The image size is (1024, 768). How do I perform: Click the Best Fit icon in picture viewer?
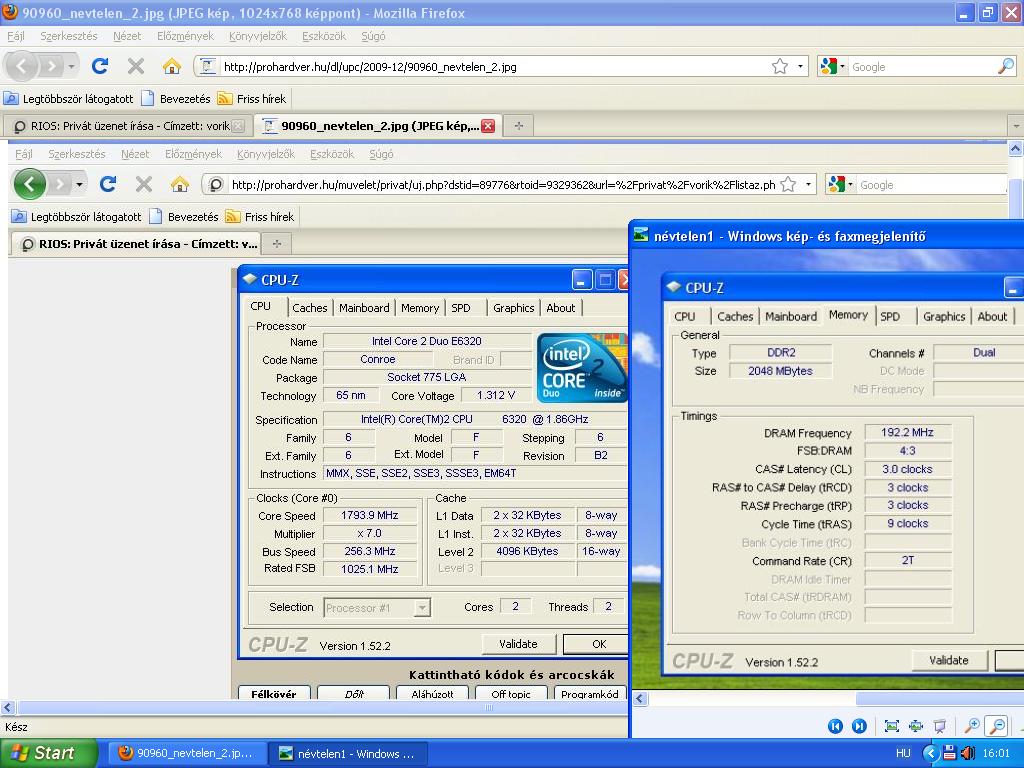891,726
